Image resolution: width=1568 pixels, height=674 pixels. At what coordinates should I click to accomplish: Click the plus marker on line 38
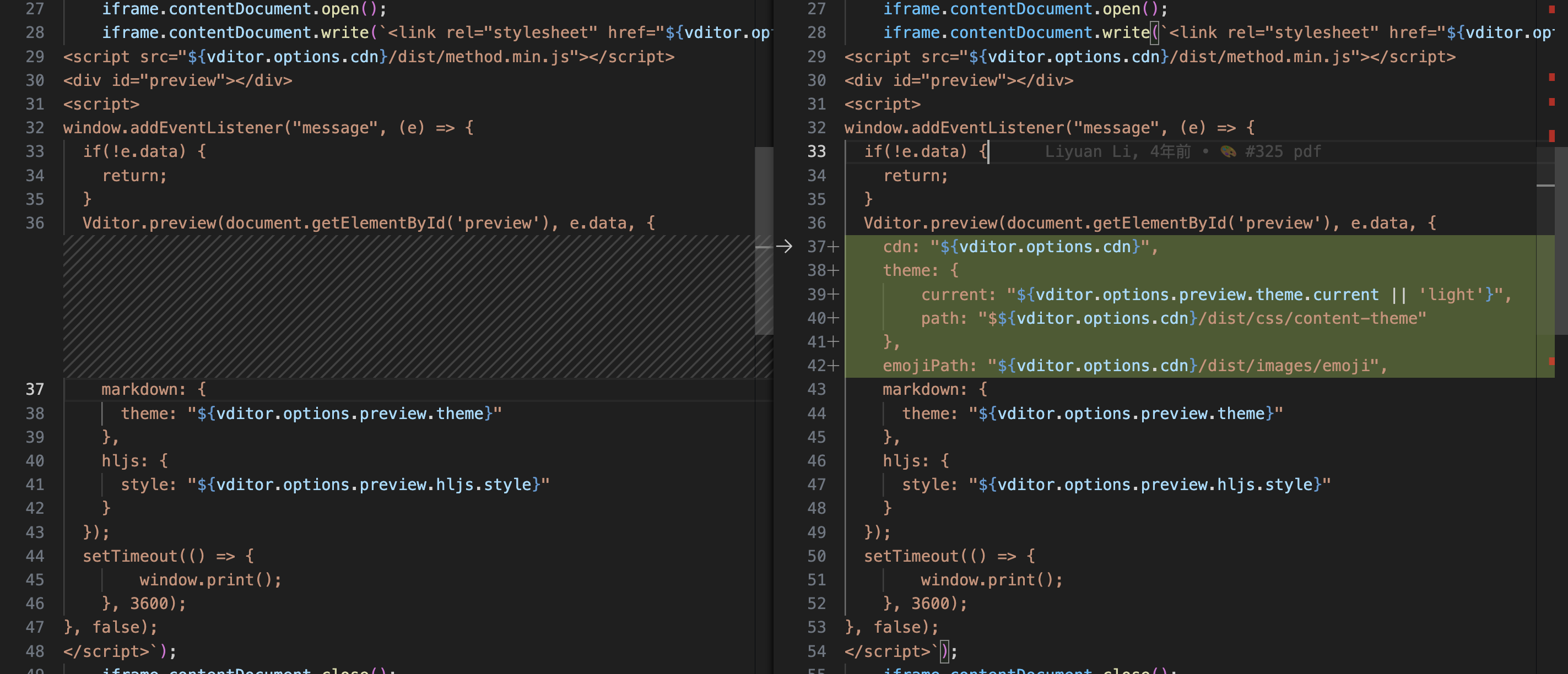[x=833, y=271]
